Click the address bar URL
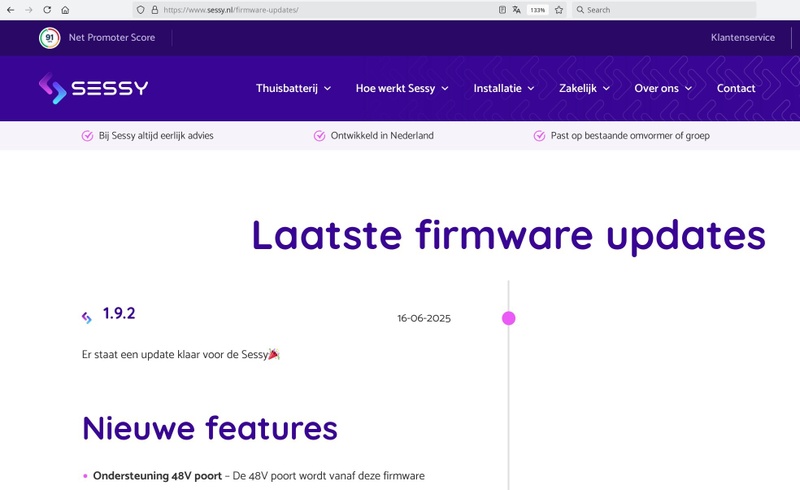The height and width of the screenshot is (490, 800). click(231, 10)
